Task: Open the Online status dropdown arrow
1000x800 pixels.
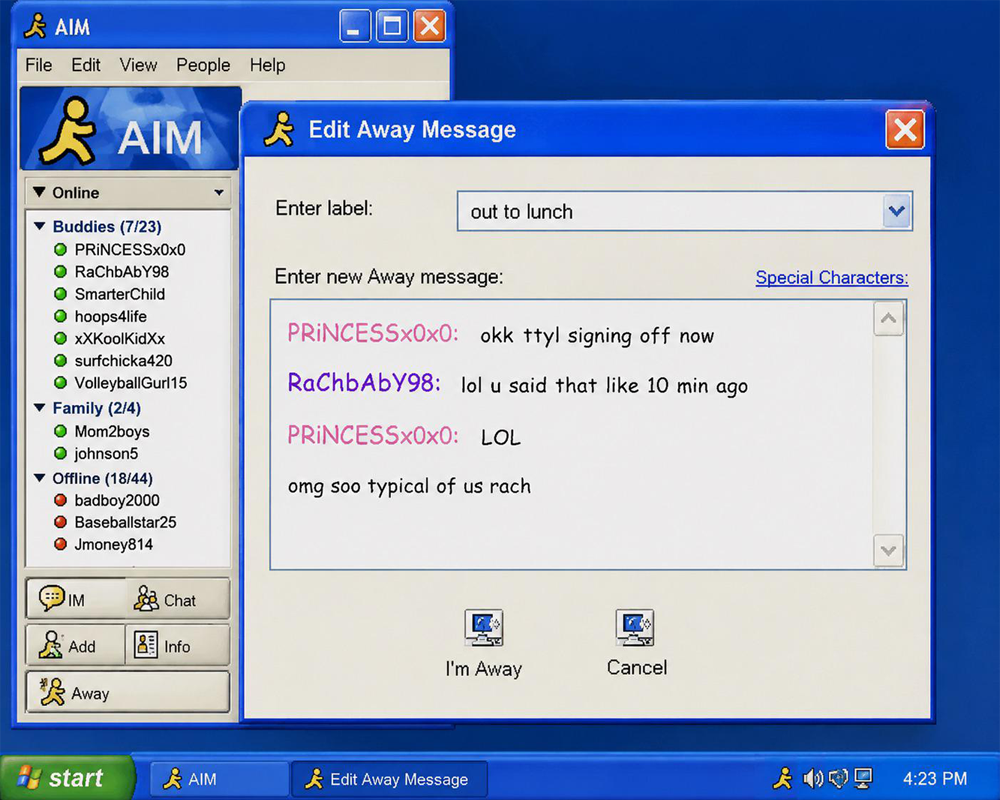Action: (219, 192)
